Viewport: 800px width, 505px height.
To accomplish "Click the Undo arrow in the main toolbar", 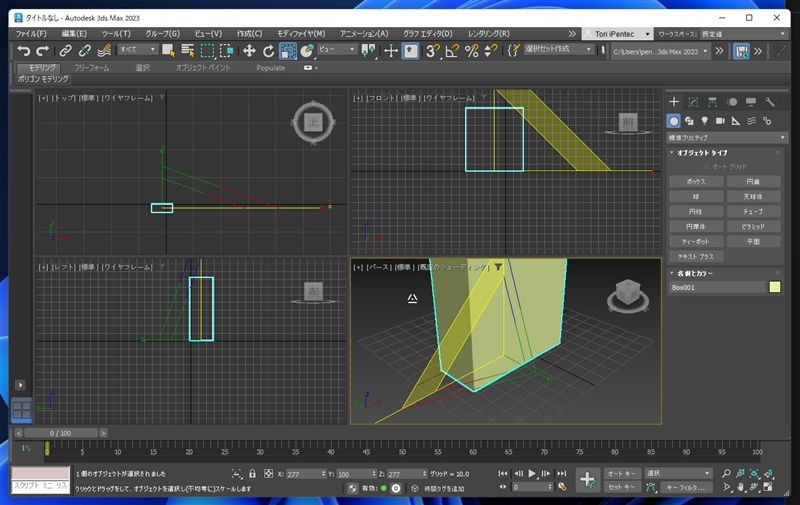I will 23,50.
